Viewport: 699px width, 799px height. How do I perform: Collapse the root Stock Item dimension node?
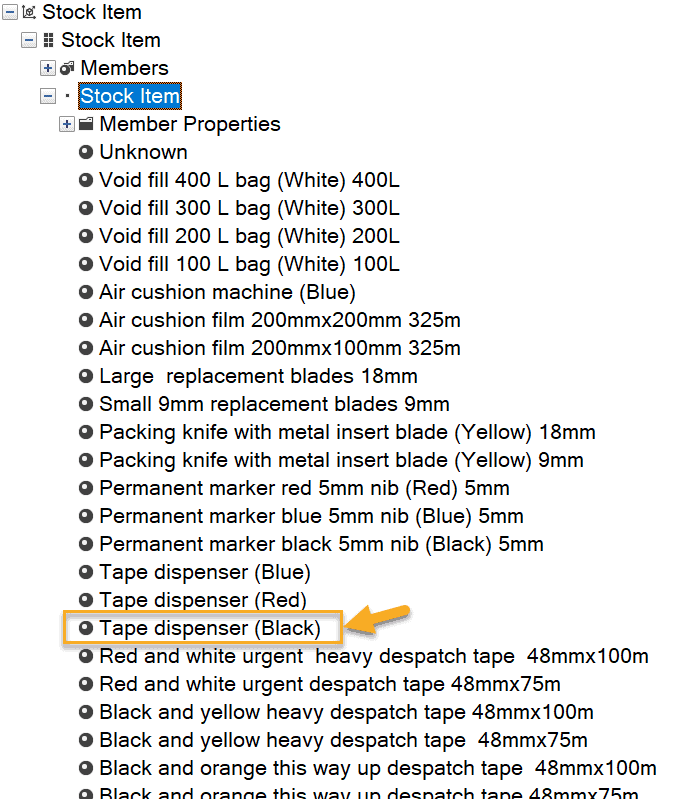10,13
